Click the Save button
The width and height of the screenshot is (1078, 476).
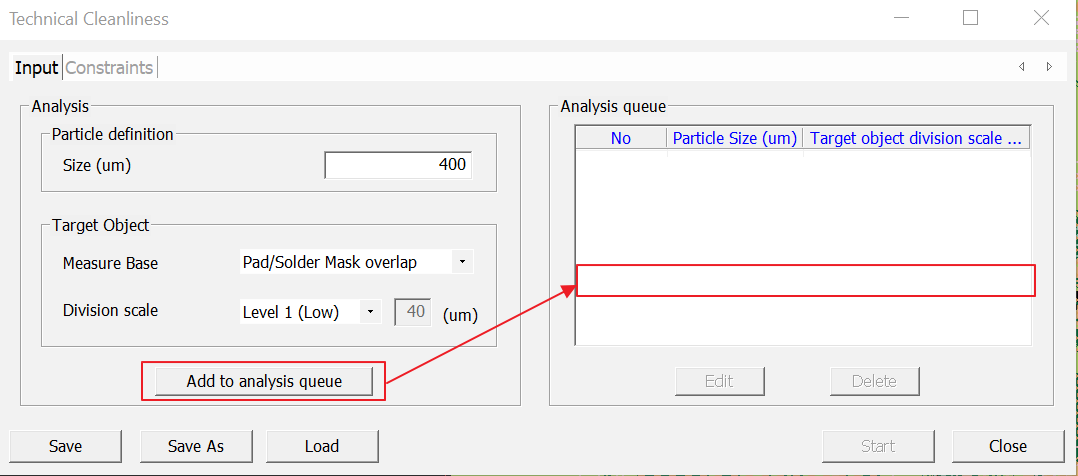pos(65,446)
